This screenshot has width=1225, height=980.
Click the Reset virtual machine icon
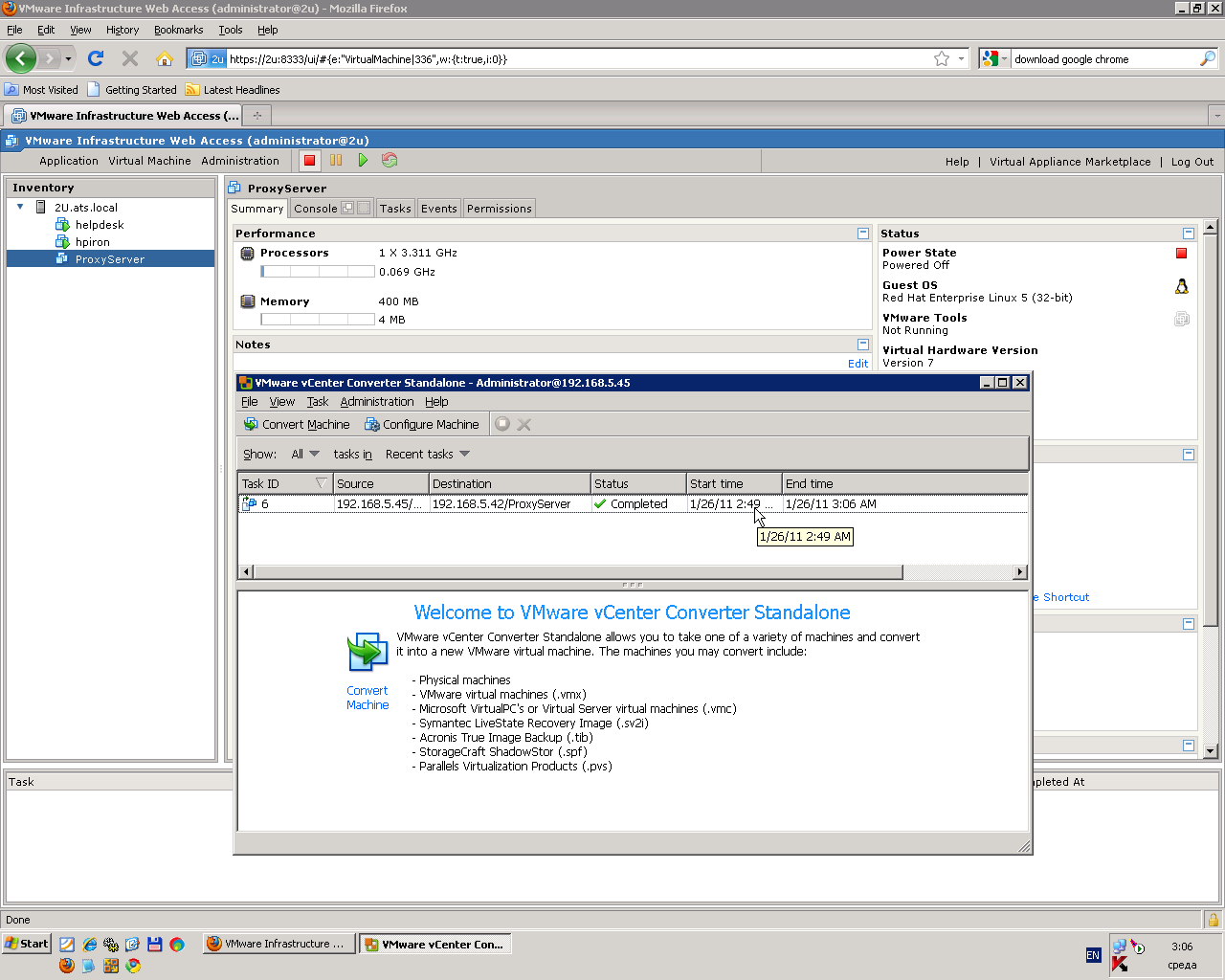[390, 161]
